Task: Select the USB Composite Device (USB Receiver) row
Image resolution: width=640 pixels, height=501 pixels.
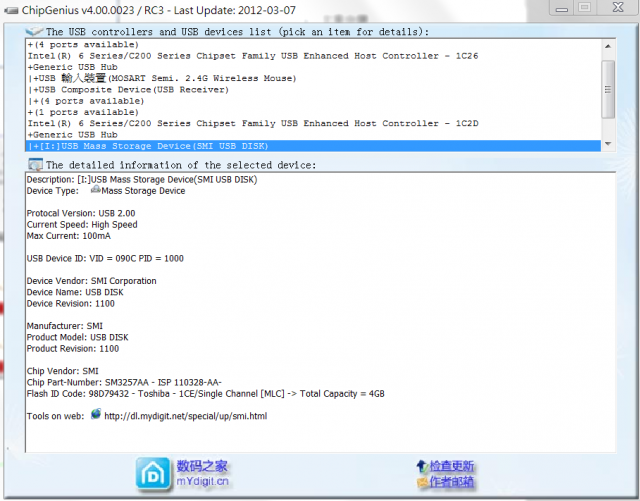Action: (x=313, y=90)
